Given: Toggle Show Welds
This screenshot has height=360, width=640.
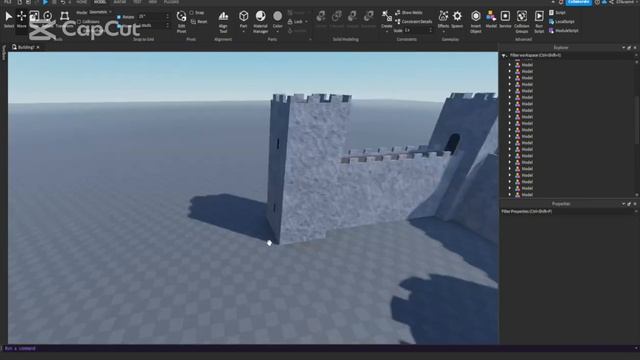Looking at the screenshot, I should 409,13.
